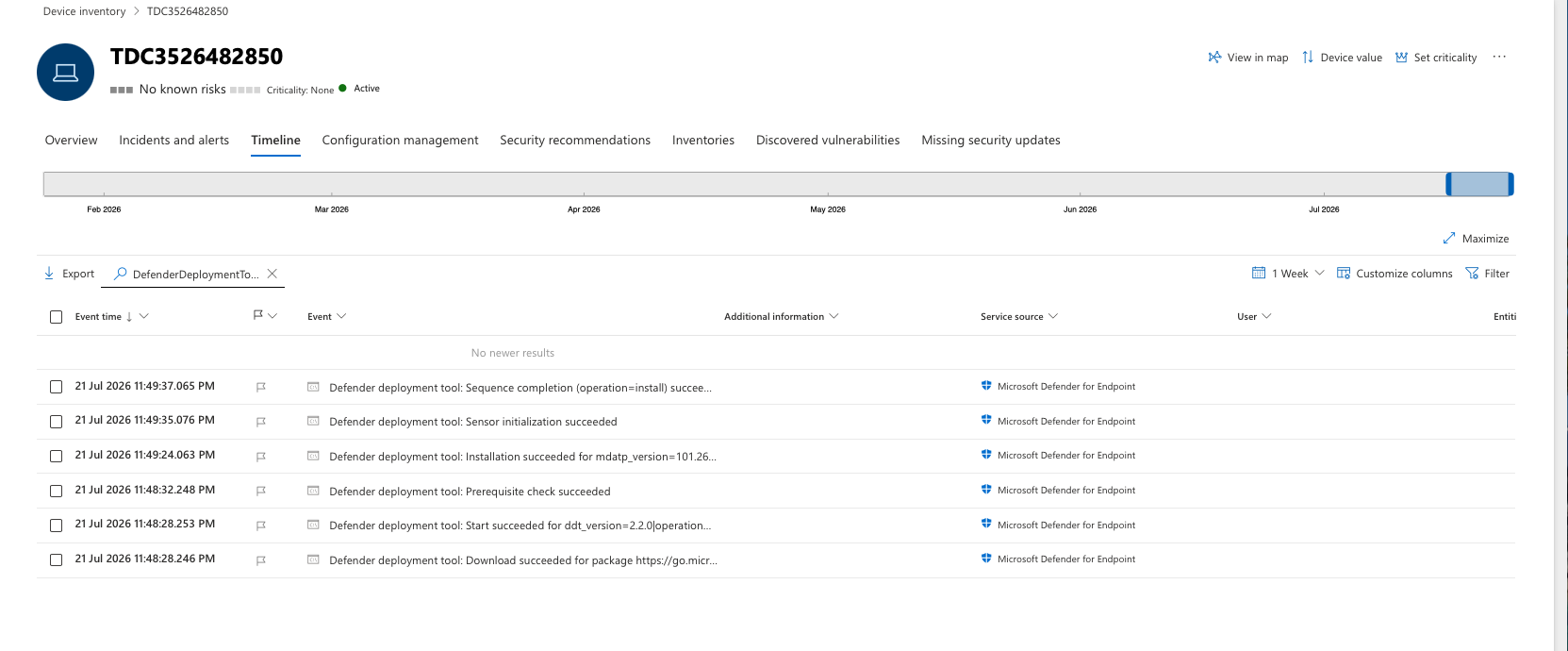Screen dimensions: 1568x651
Task: Open the Event time column dropdown chevron
Action: (144, 316)
